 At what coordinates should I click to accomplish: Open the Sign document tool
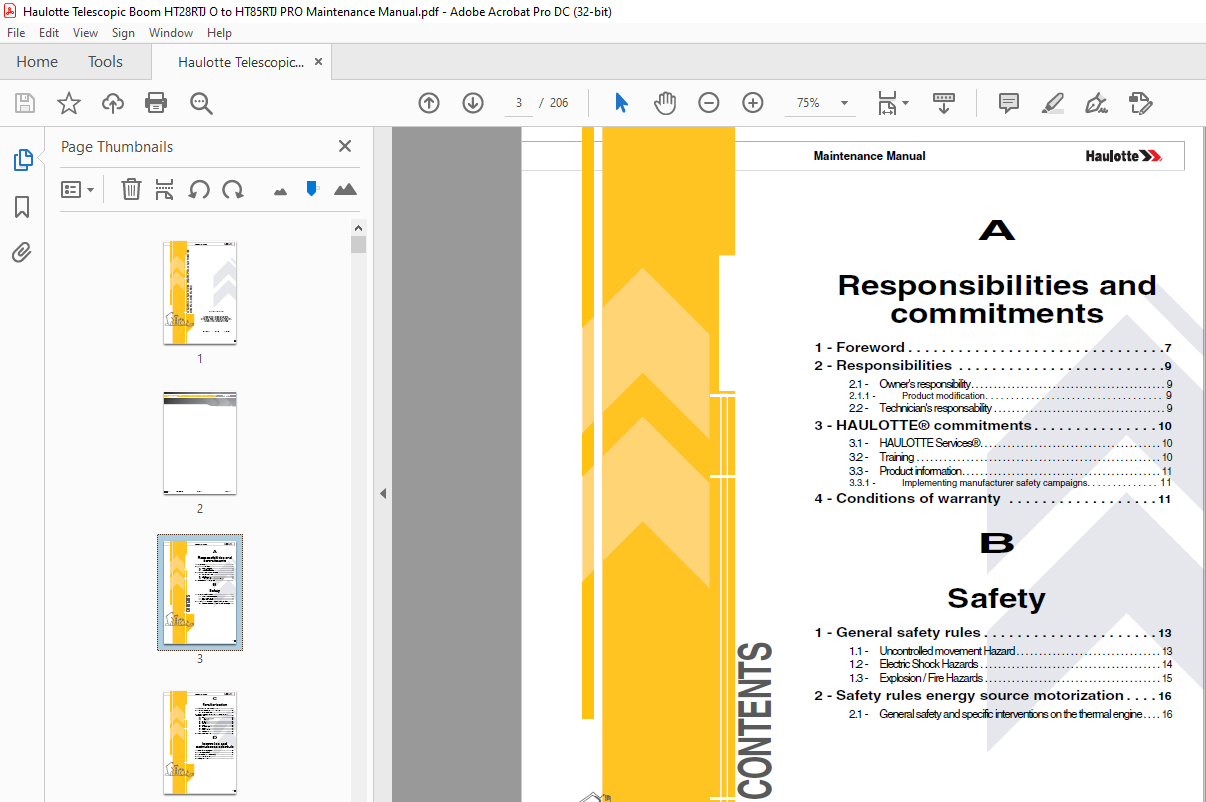(x=1096, y=103)
